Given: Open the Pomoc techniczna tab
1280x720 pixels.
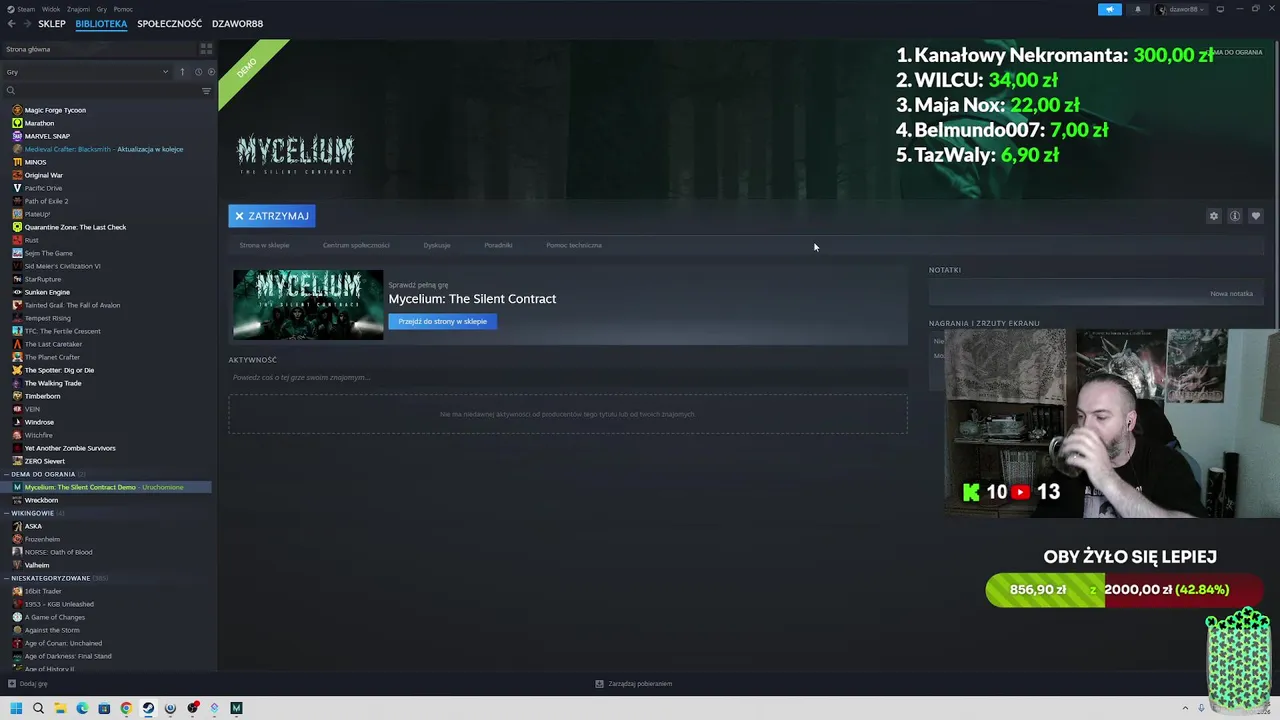Looking at the screenshot, I should coord(574,245).
